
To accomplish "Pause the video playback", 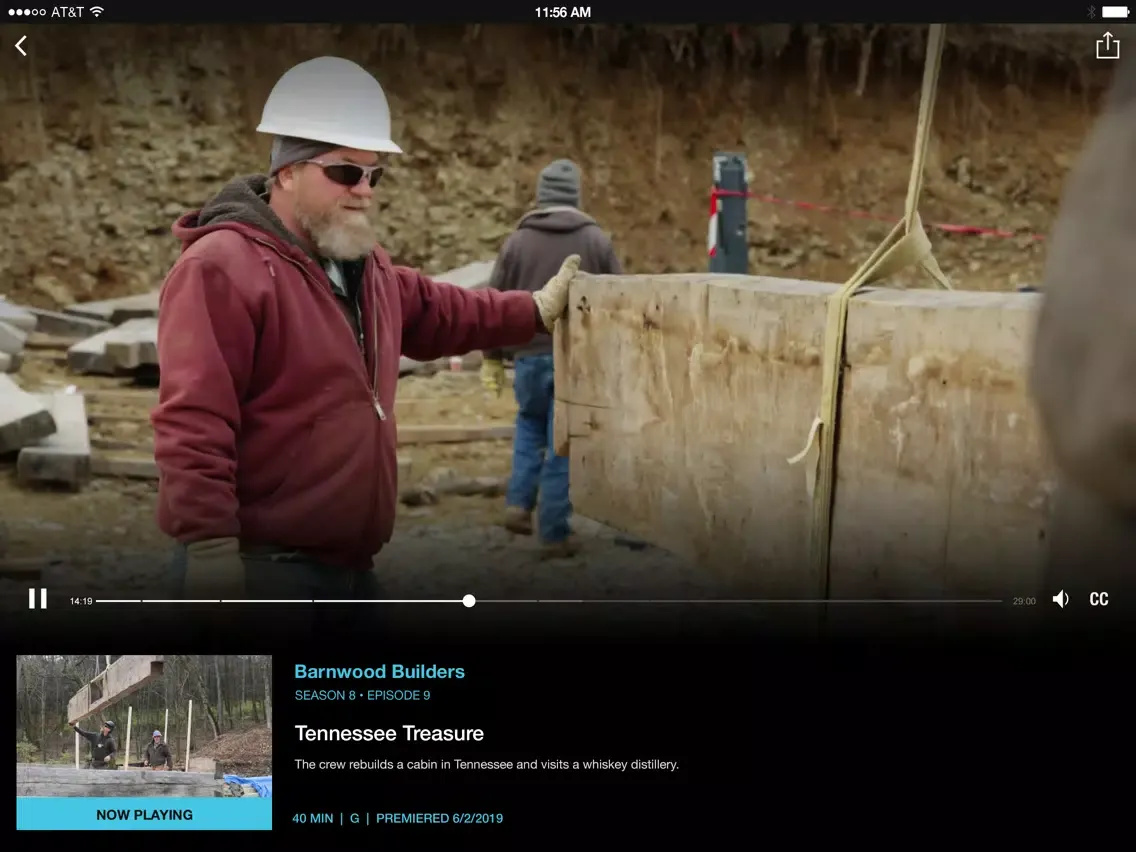I will pyautogui.click(x=38, y=598).
